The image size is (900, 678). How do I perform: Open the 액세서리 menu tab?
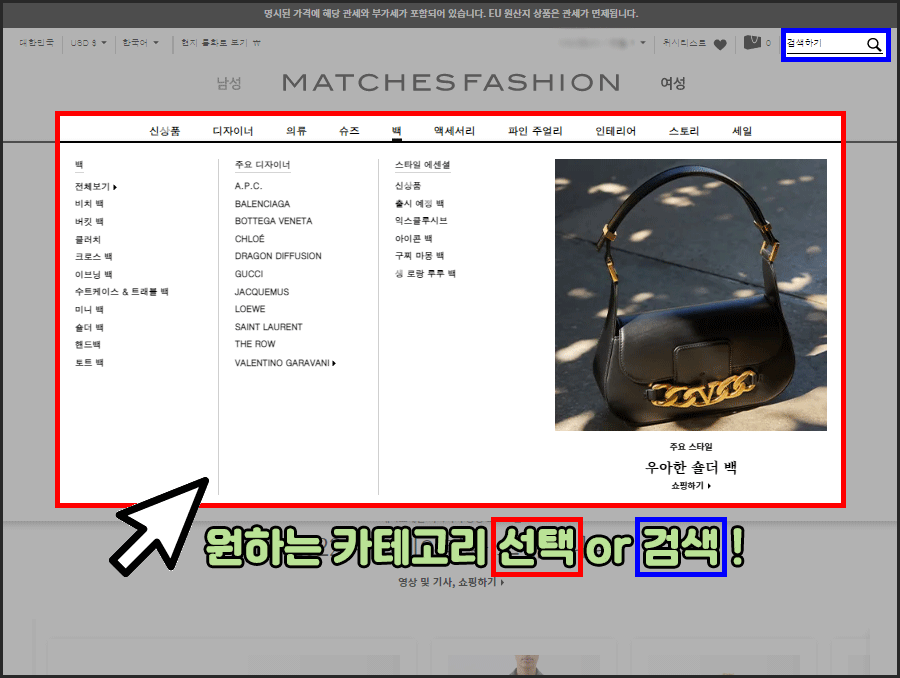coord(455,131)
